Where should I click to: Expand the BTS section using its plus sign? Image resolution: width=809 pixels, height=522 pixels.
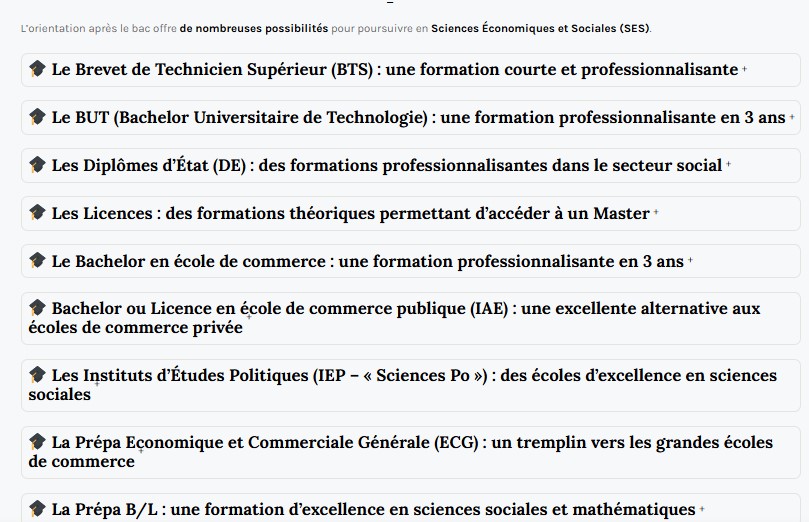tap(745, 70)
